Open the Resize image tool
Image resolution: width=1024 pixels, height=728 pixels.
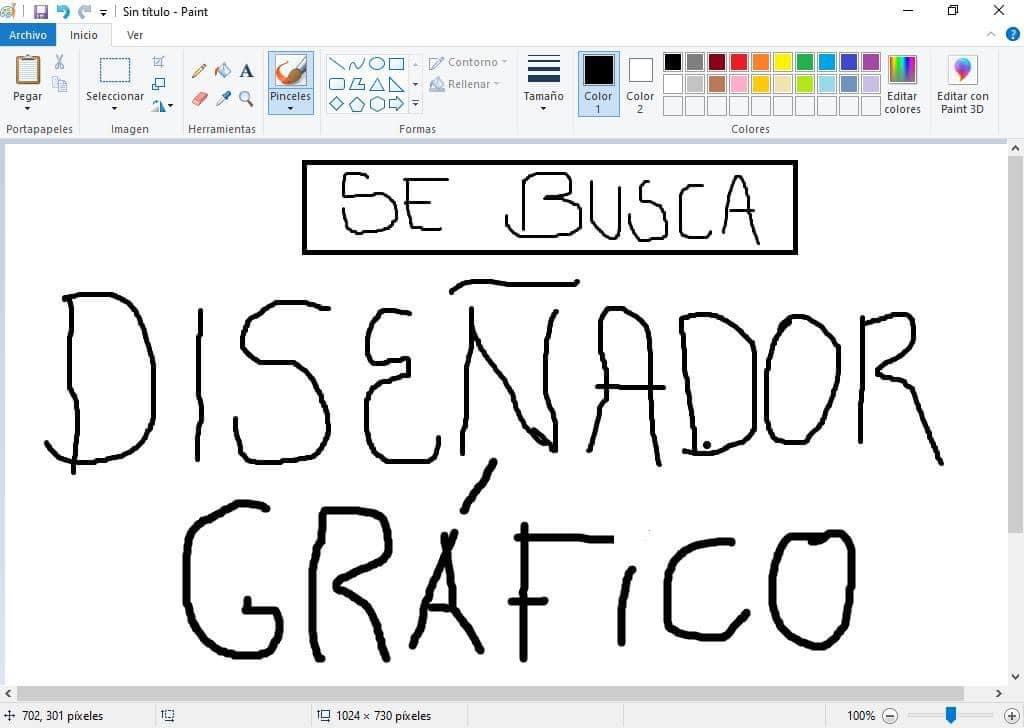159,84
